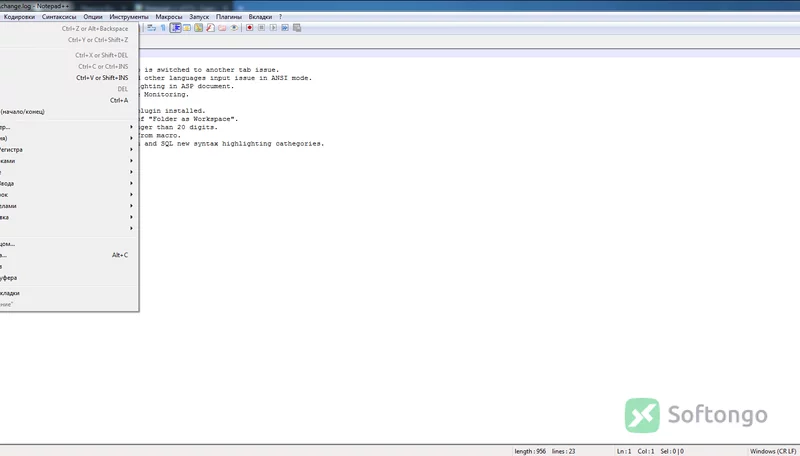Open the Вкладки menu
This screenshot has width=800, height=456.
click(260, 17)
